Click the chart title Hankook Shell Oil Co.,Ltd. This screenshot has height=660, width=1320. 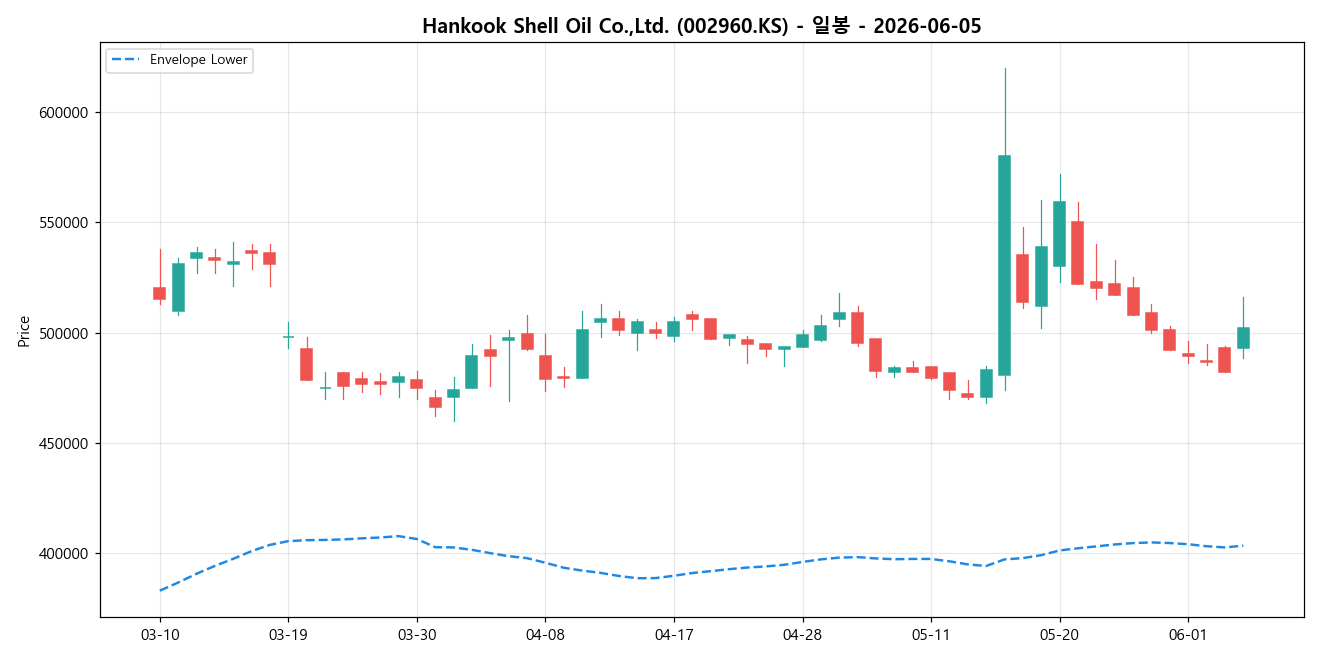tap(701, 26)
